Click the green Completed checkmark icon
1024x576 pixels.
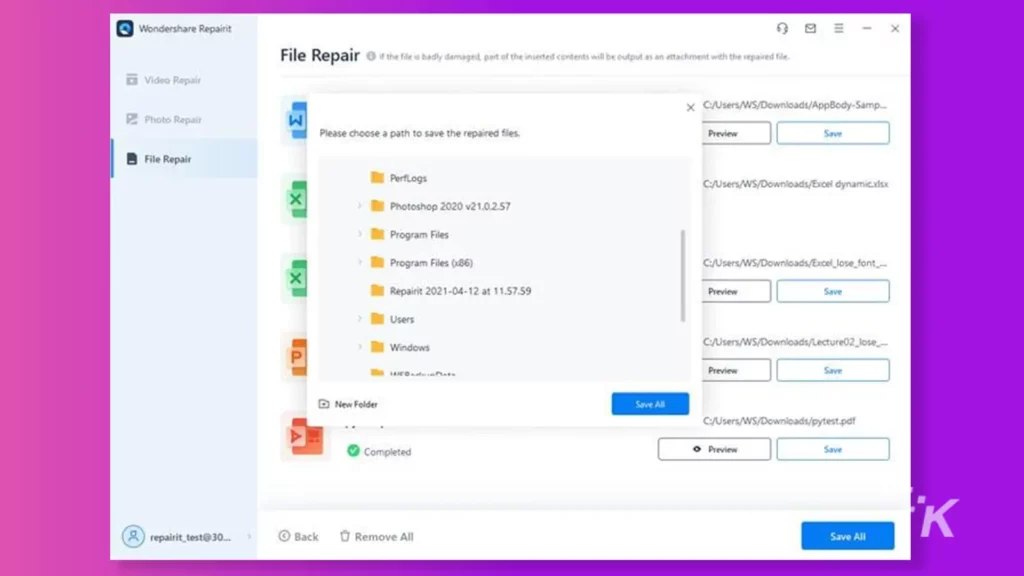click(x=353, y=451)
